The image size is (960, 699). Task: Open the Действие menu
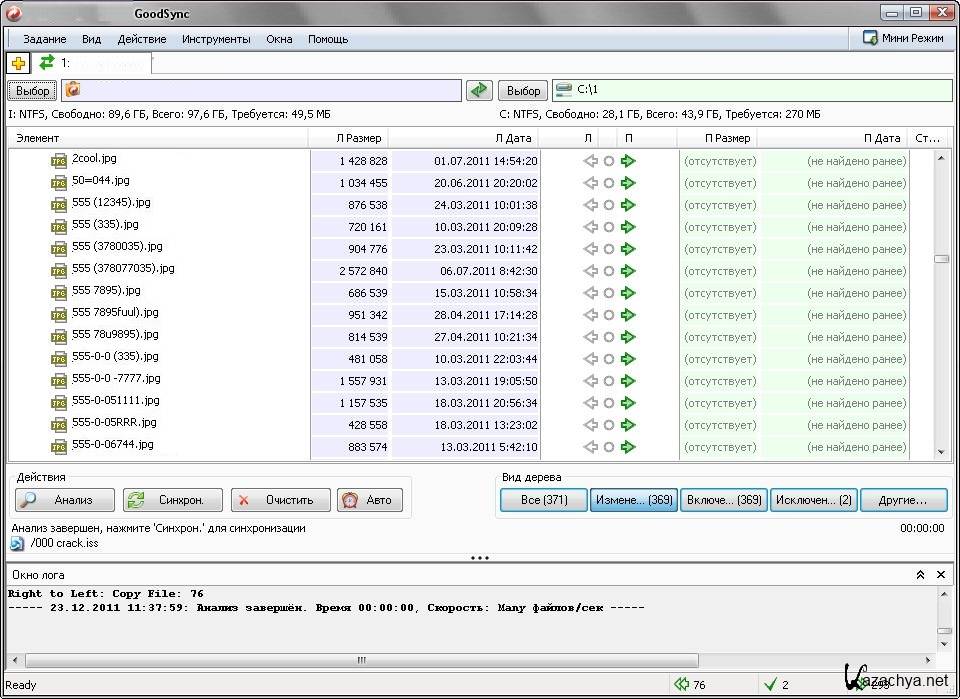tap(141, 39)
